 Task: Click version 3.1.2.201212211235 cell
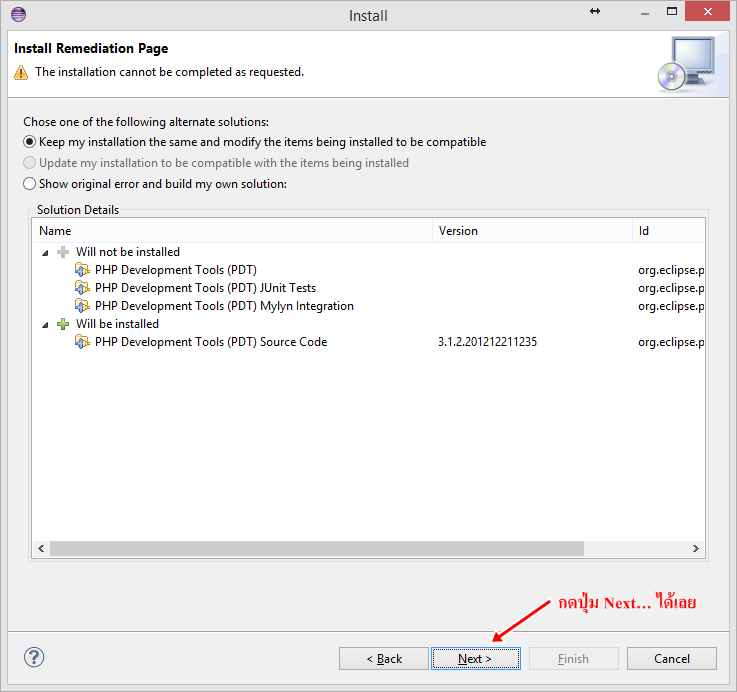point(487,342)
